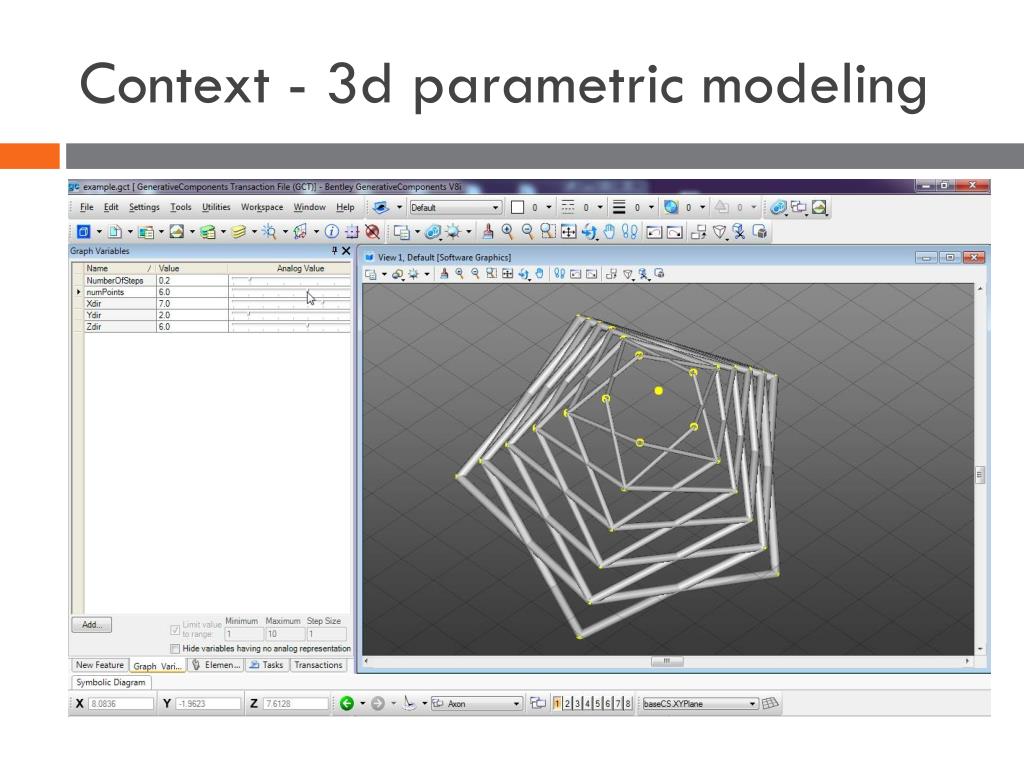Click the grey forward arrow icon
This screenshot has width=1024, height=768.
[x=377, y=703]
